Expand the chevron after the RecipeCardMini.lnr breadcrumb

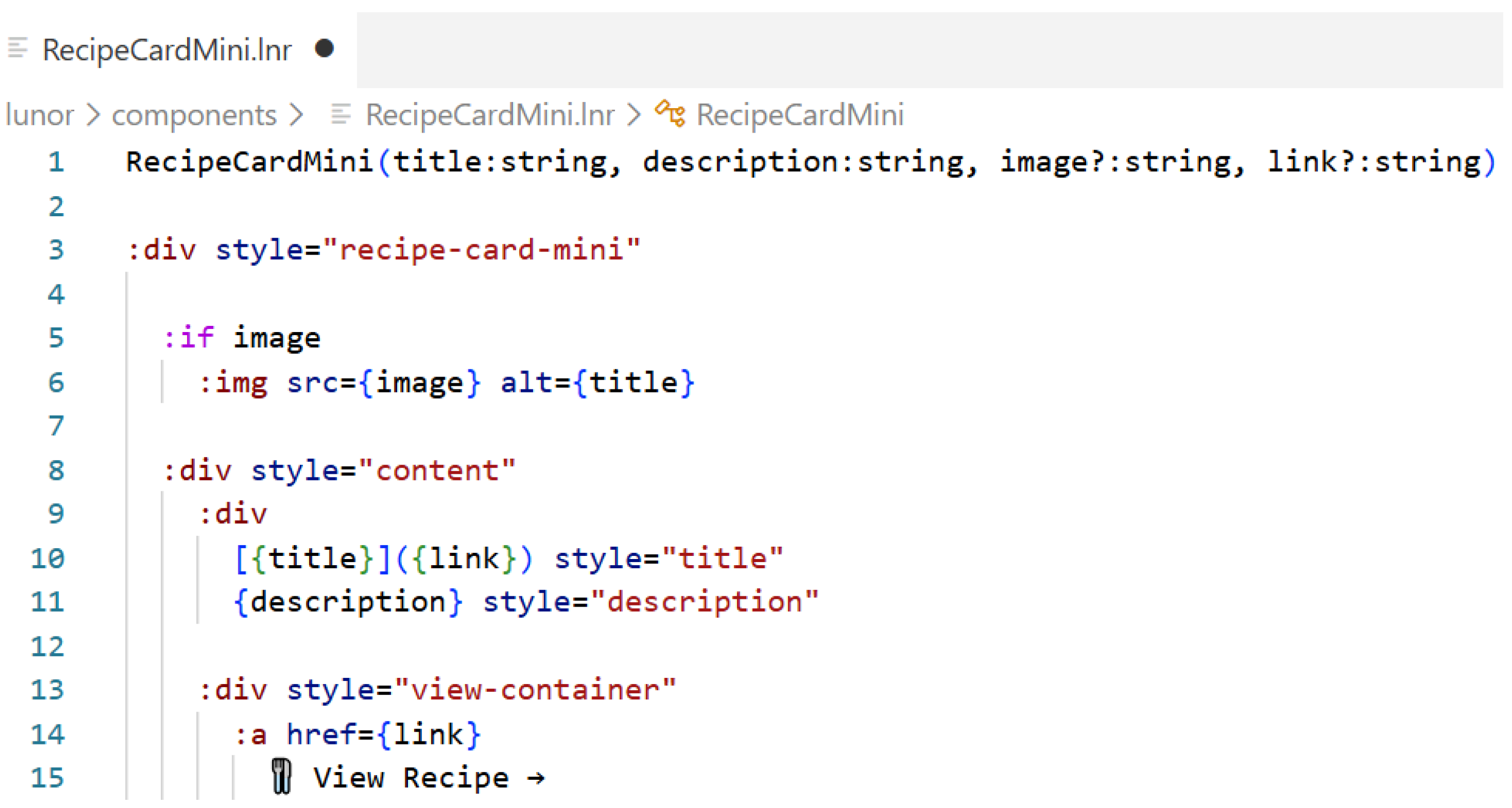pyautogui.click(x=634, y=115)
